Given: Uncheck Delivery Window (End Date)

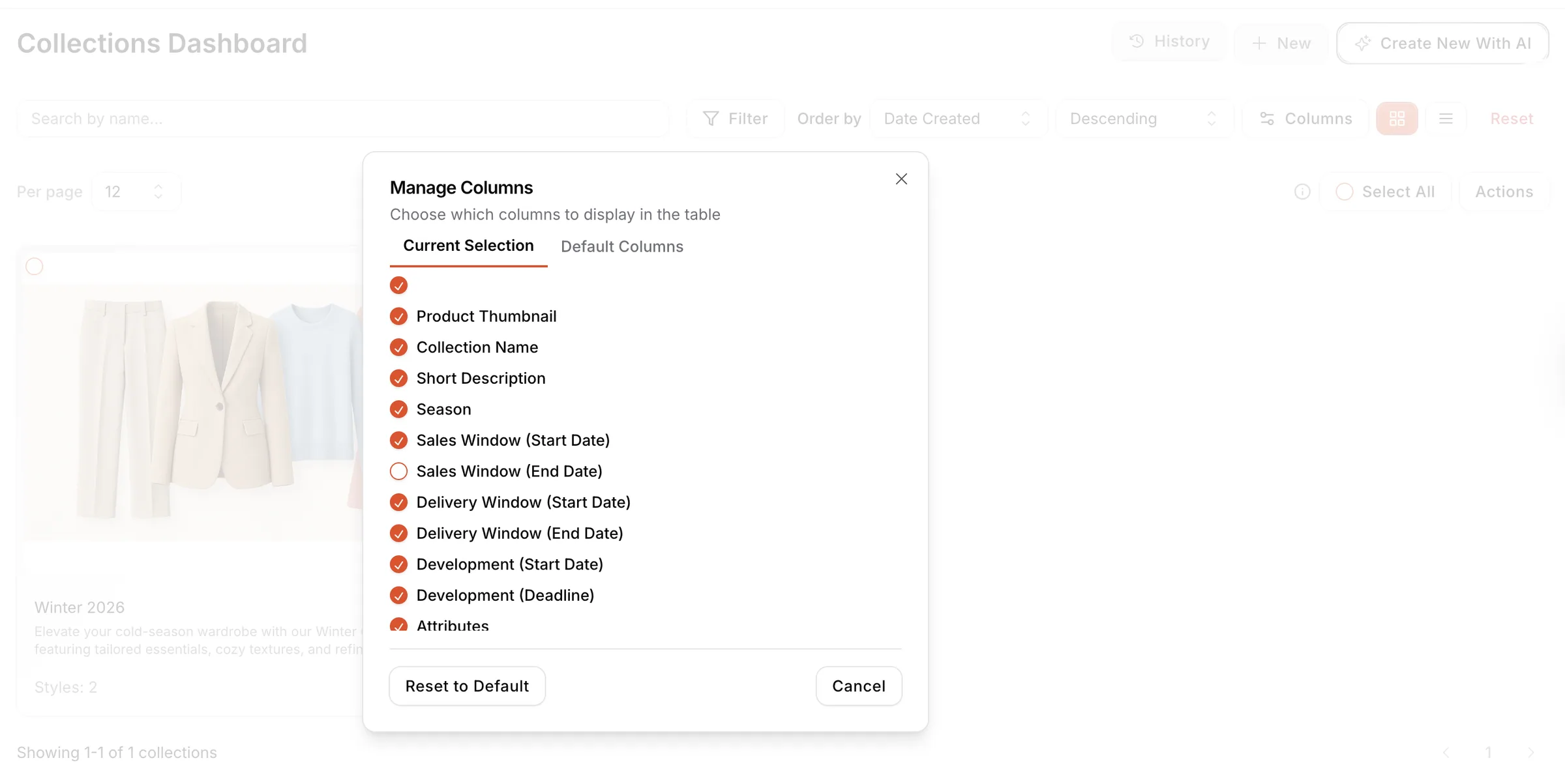Looking at the screenshot, I should coord(398,533).
